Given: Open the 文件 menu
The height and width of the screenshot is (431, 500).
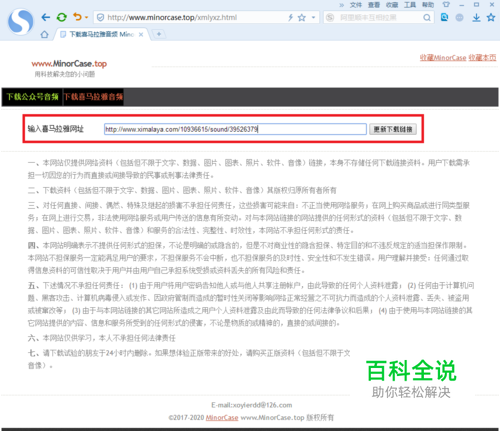Looking at the screenshot, I should (356, 5).
